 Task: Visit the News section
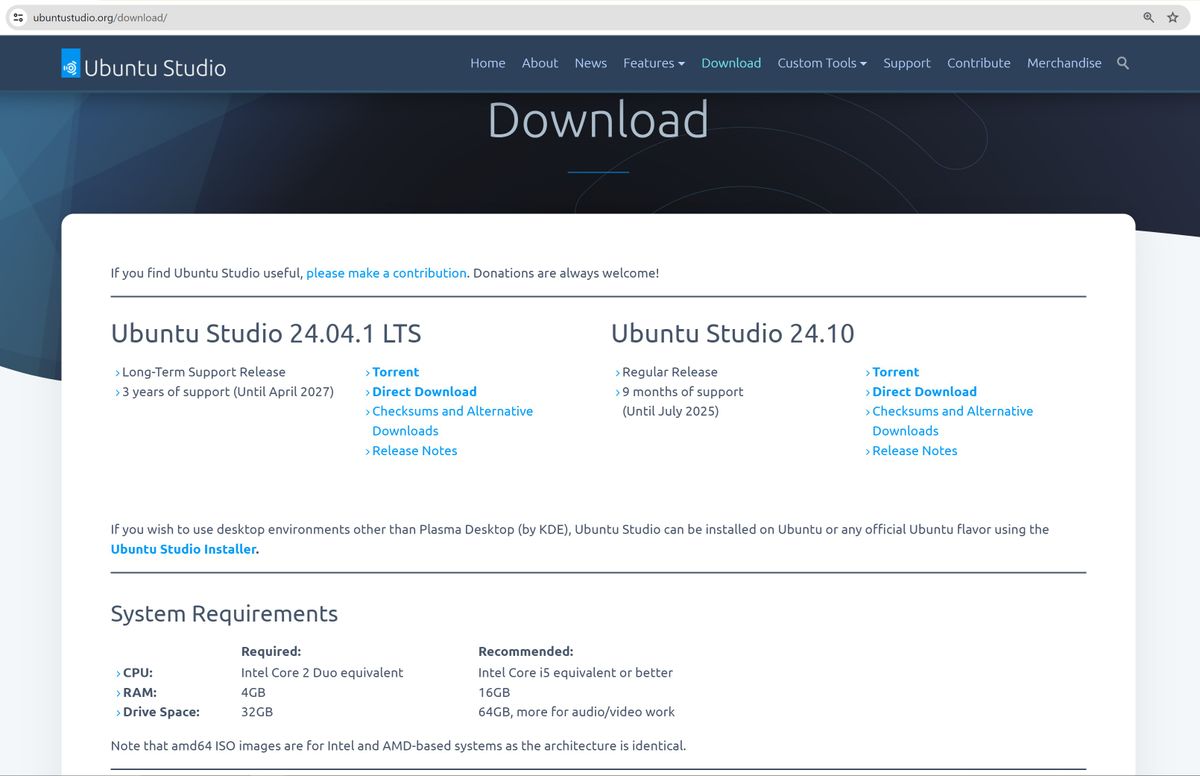pos(590,63)
